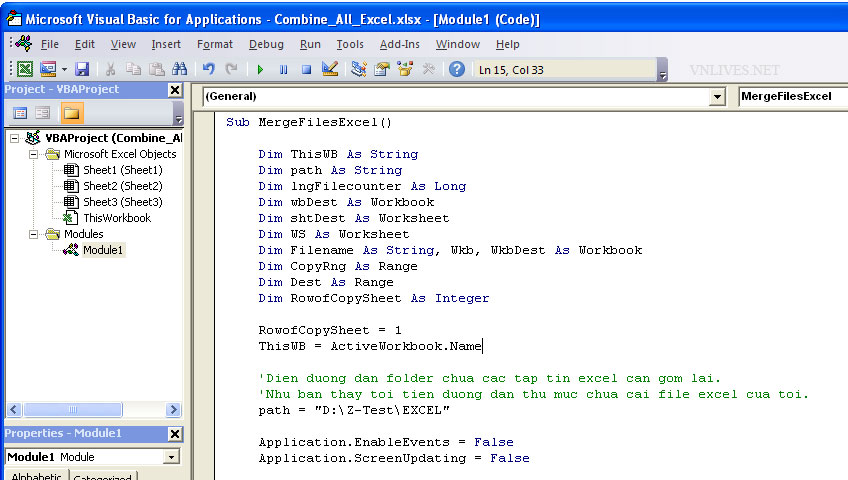Click the Paste clipboard icon
This screenshot has height=480, width=848.
[x=156, y=69]
